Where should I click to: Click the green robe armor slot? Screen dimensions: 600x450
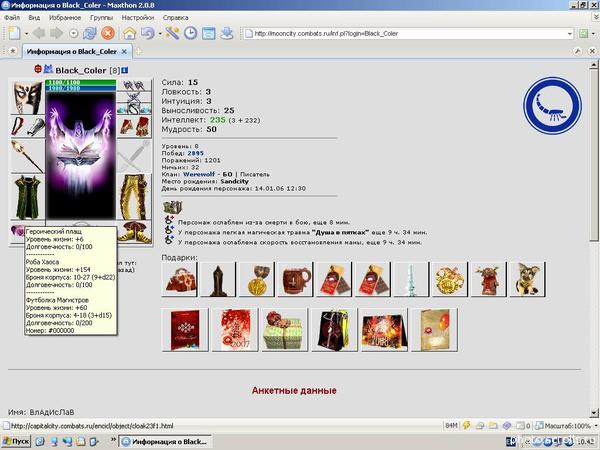click(27, 197)
